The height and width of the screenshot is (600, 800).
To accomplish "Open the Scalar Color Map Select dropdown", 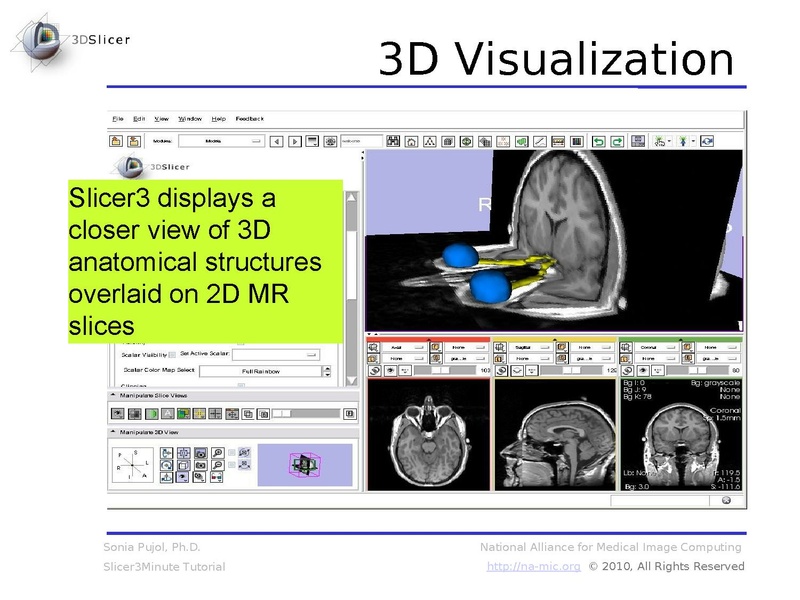I will point(261,371).
